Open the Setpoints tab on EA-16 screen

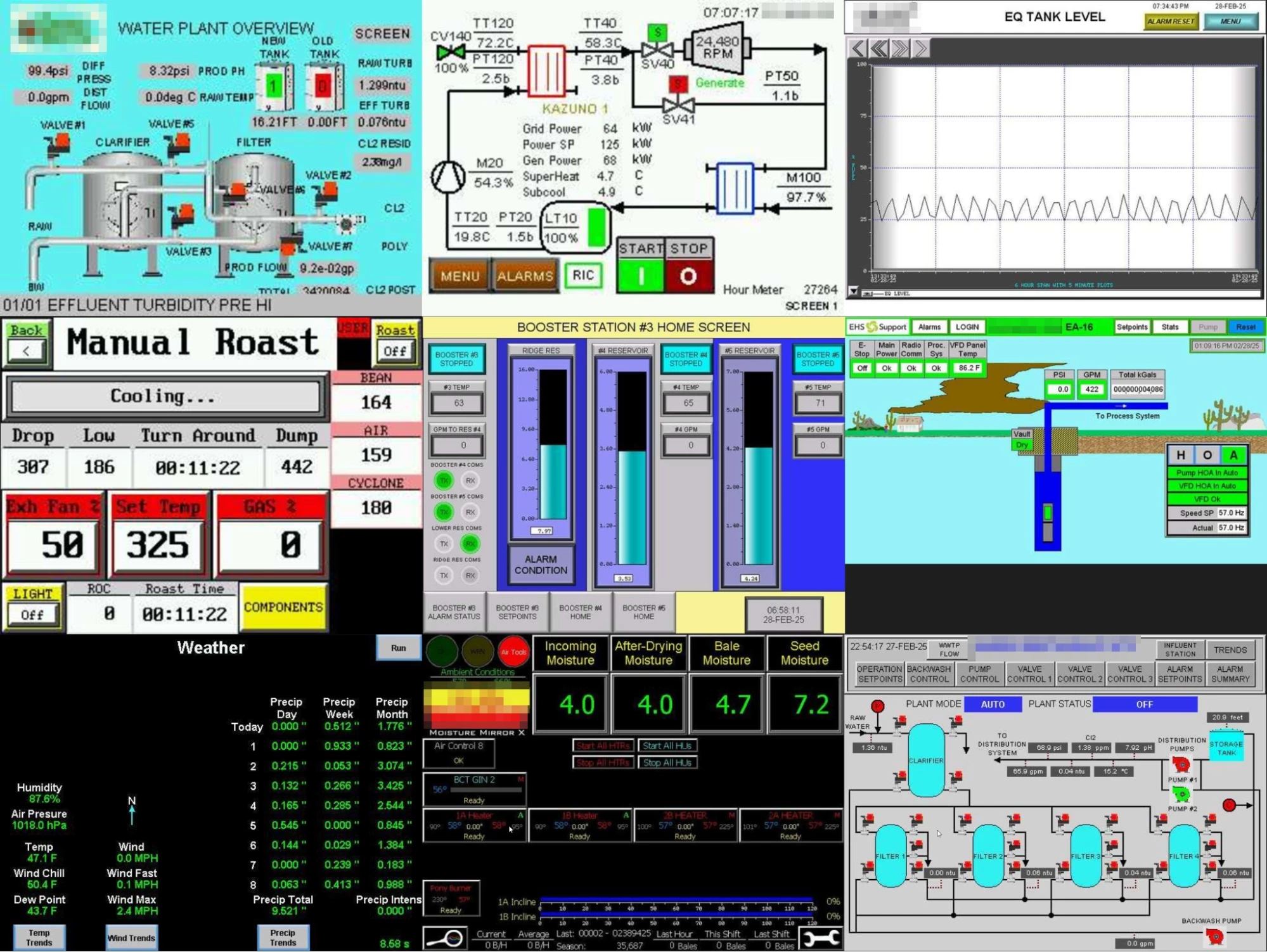pos(1131,327)
